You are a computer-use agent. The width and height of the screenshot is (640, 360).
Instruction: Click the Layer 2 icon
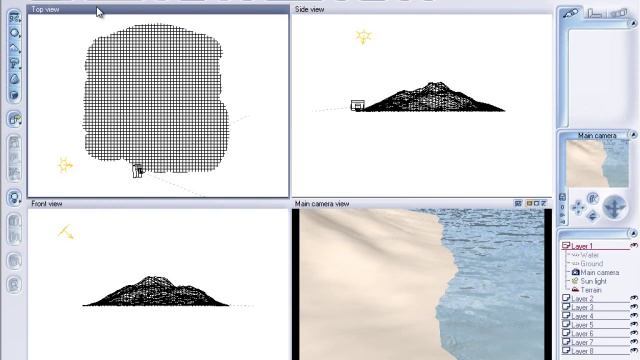coord(566,298)
